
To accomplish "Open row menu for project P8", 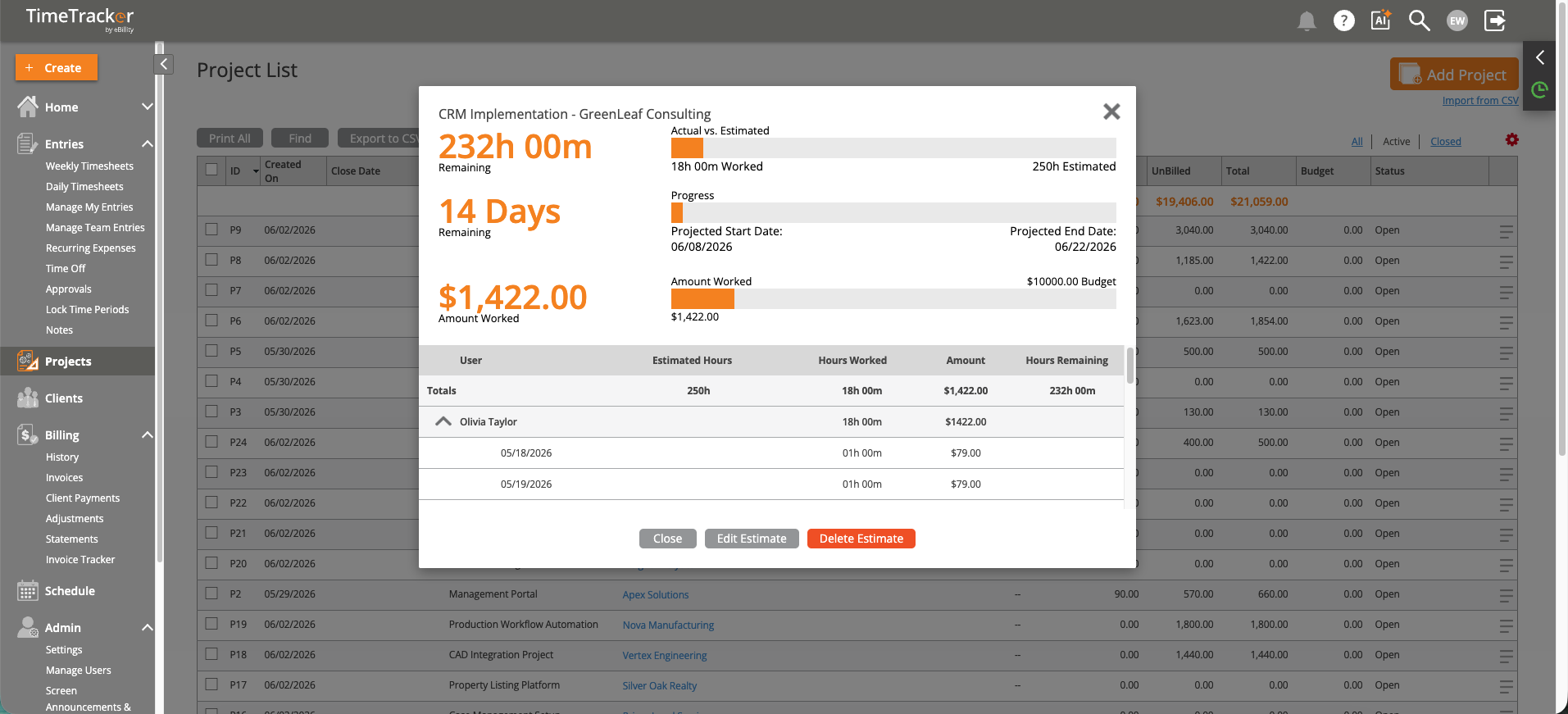I will click(x=1506, y=262).
